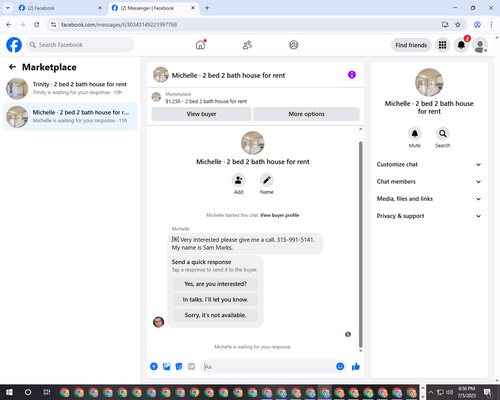
Task: Edit the chat name with pencil icon
Action: (x=267, y=180)
